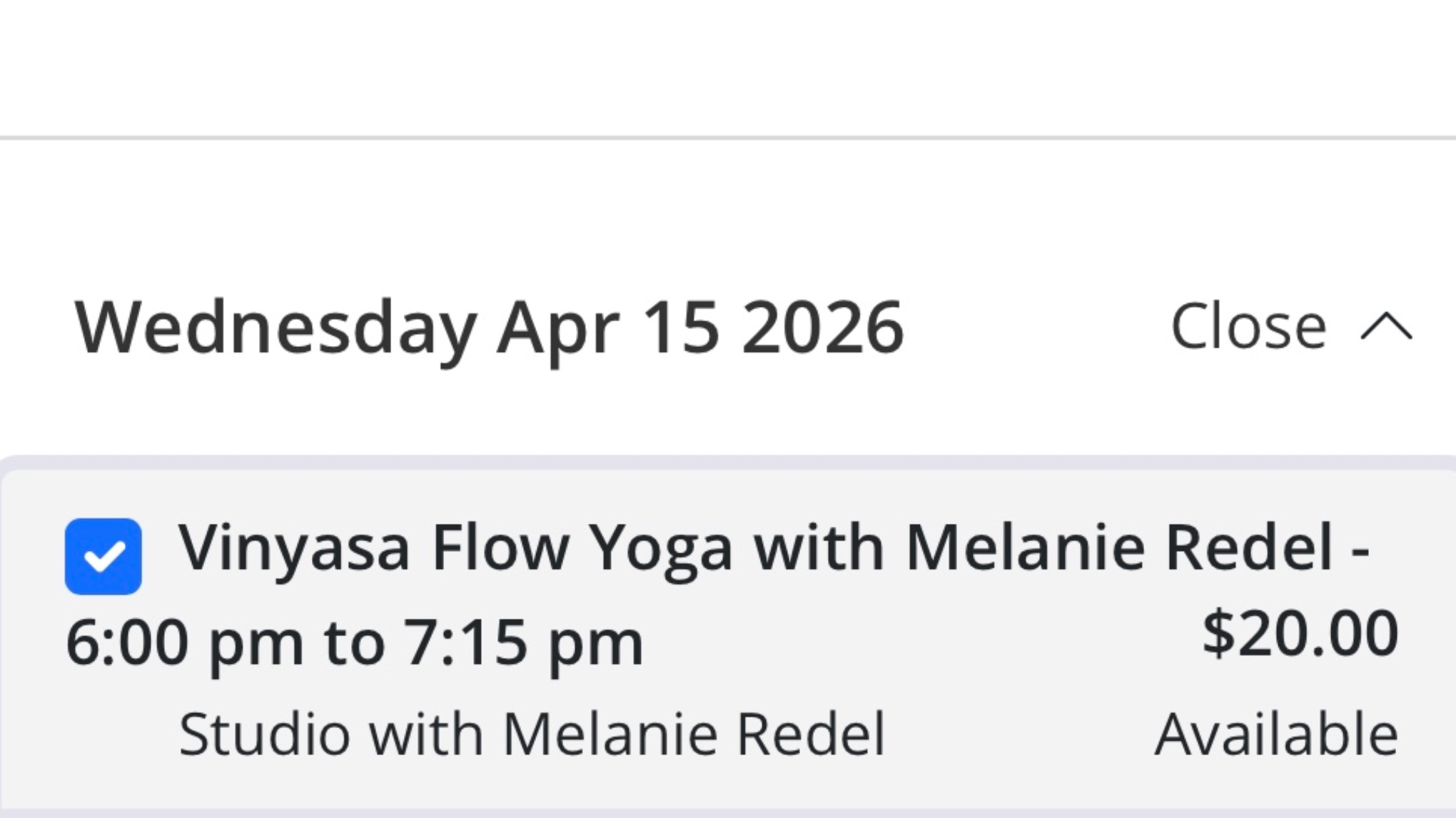
Task: Click the year 2026 in the header
Action: coord(823,327)
